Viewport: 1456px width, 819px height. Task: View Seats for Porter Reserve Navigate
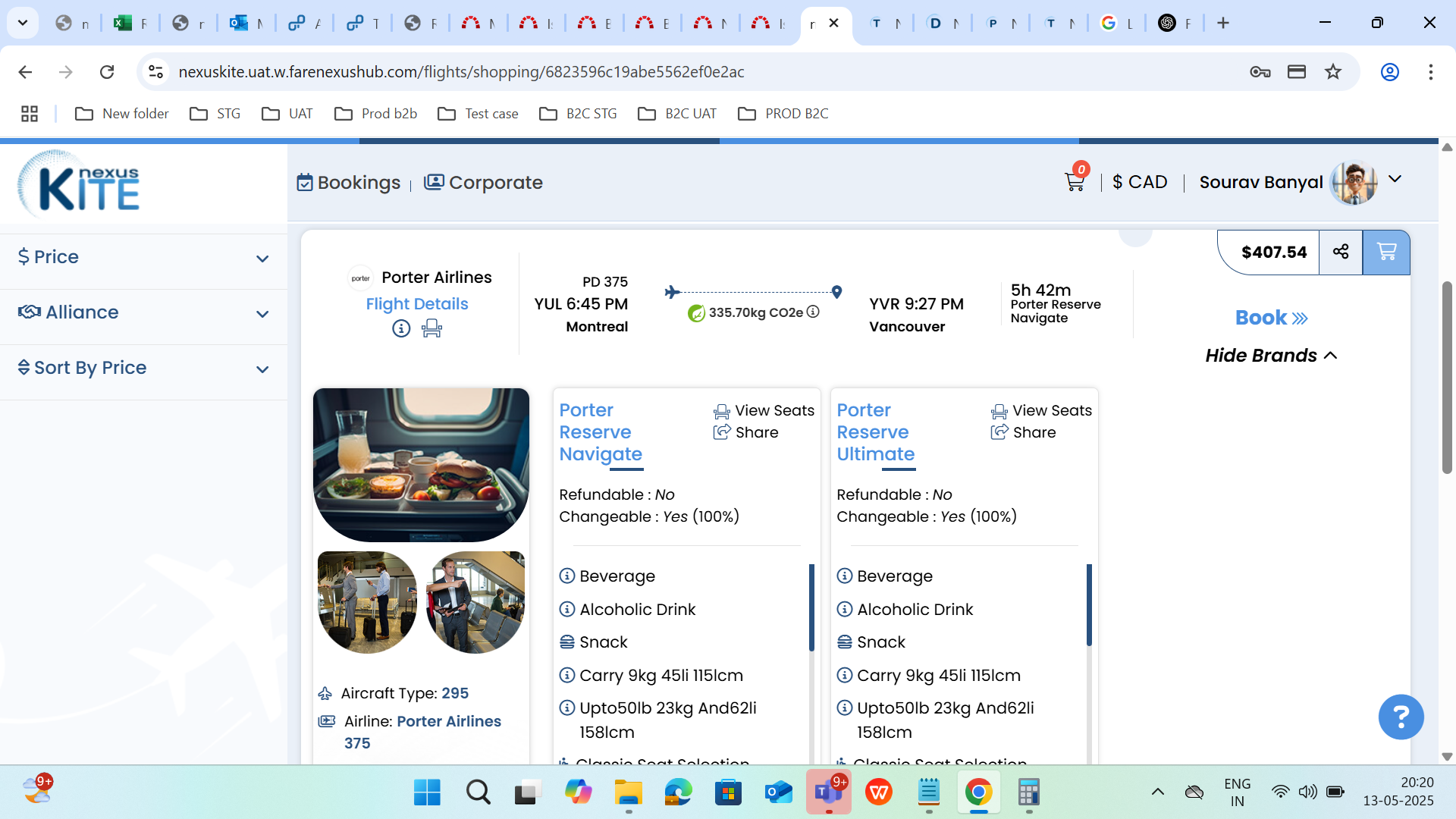(764, 410)
